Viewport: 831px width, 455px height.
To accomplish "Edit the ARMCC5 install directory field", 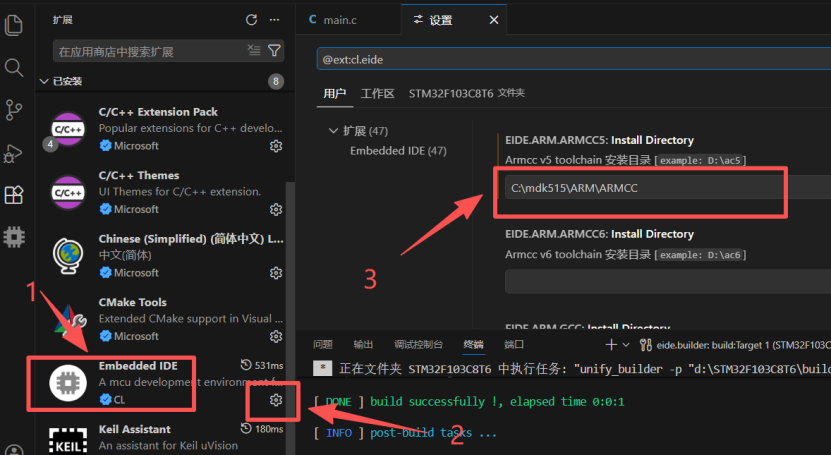I will click(x=668, y=188).
